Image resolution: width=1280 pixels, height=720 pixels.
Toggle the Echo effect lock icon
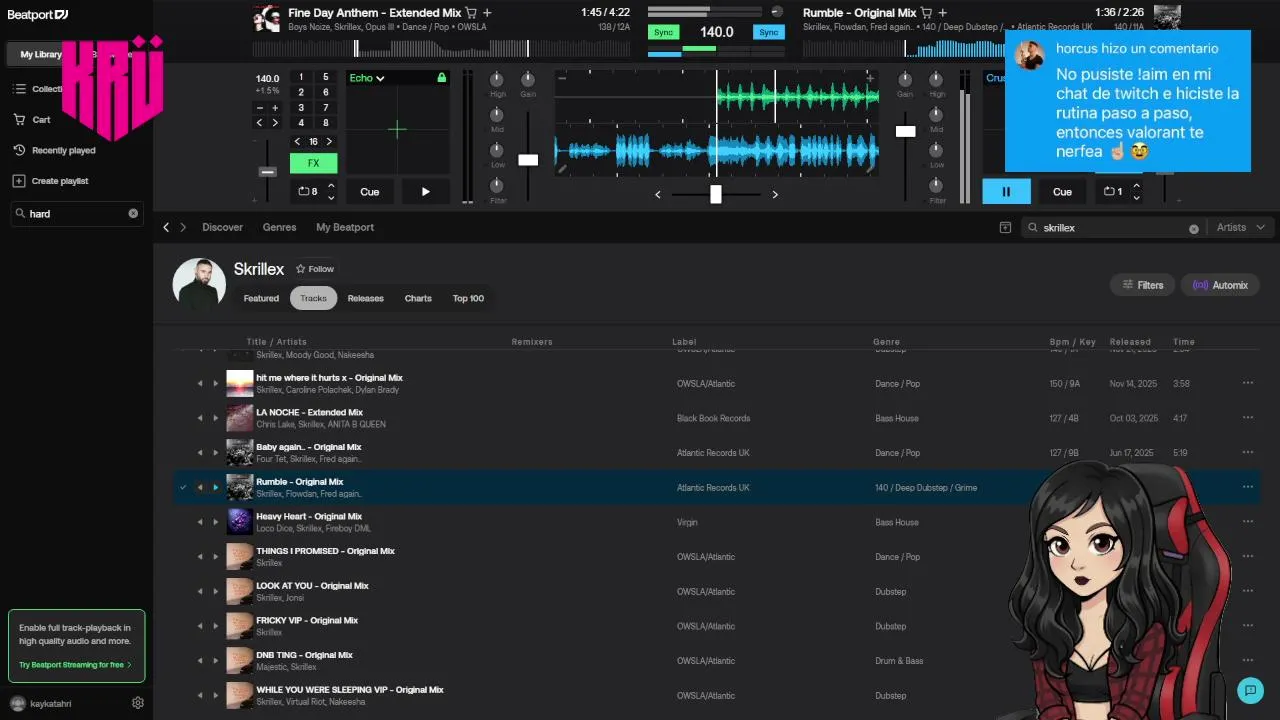pos(441,77)
